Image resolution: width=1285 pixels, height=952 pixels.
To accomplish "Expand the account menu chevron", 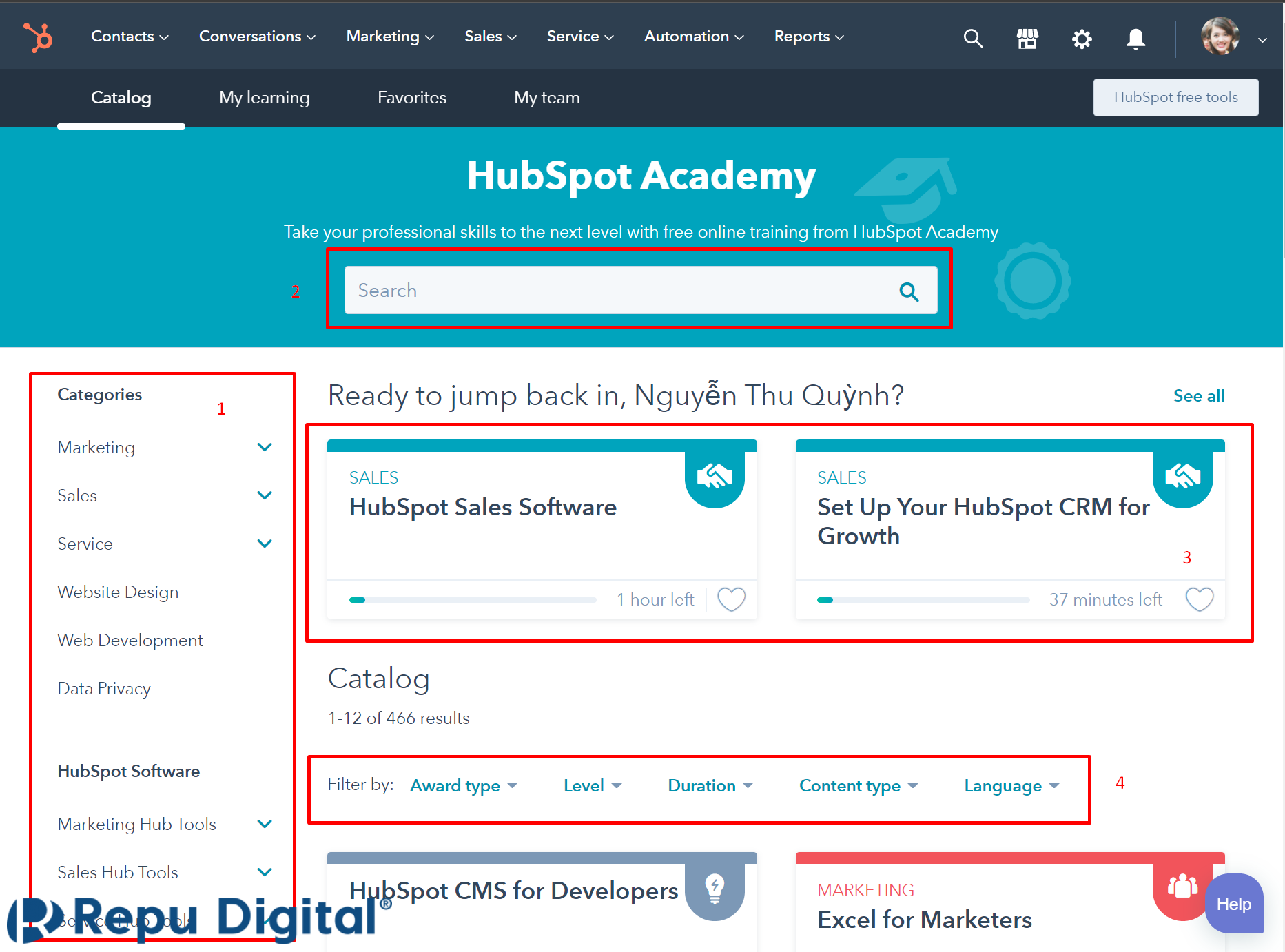I will click(x=1262, y=40).
